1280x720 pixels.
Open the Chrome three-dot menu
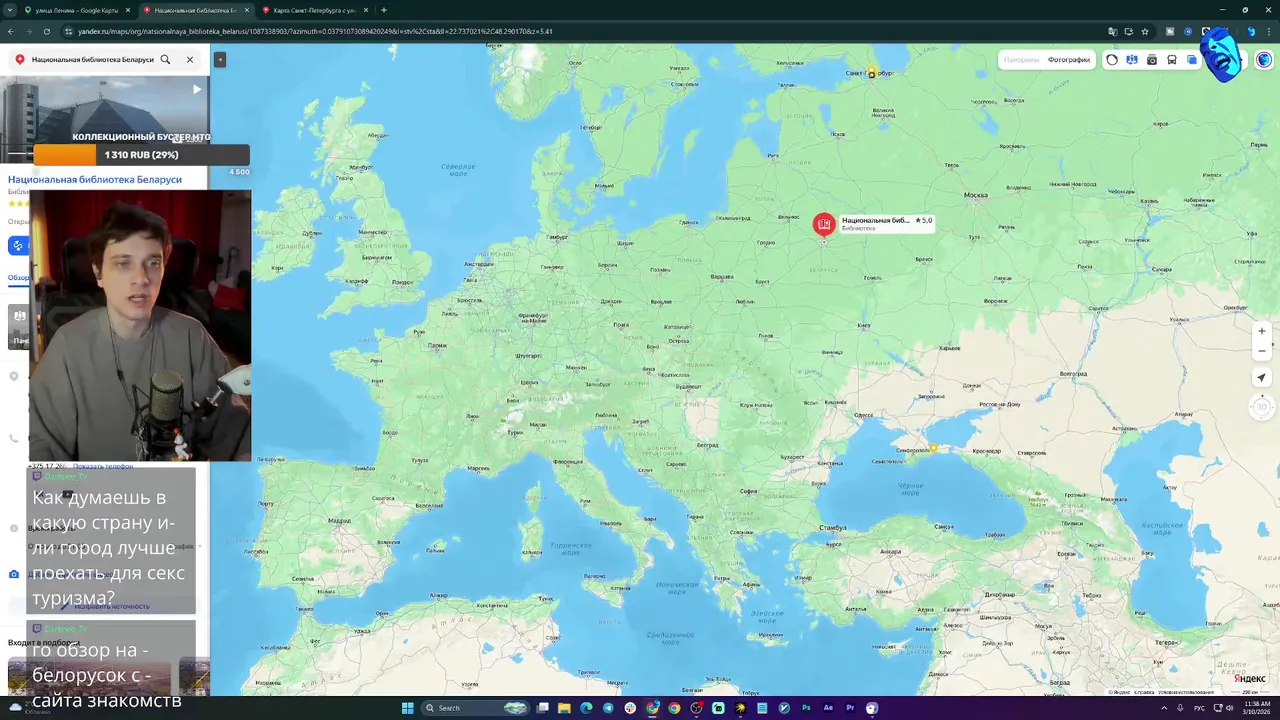[1269, 31]
